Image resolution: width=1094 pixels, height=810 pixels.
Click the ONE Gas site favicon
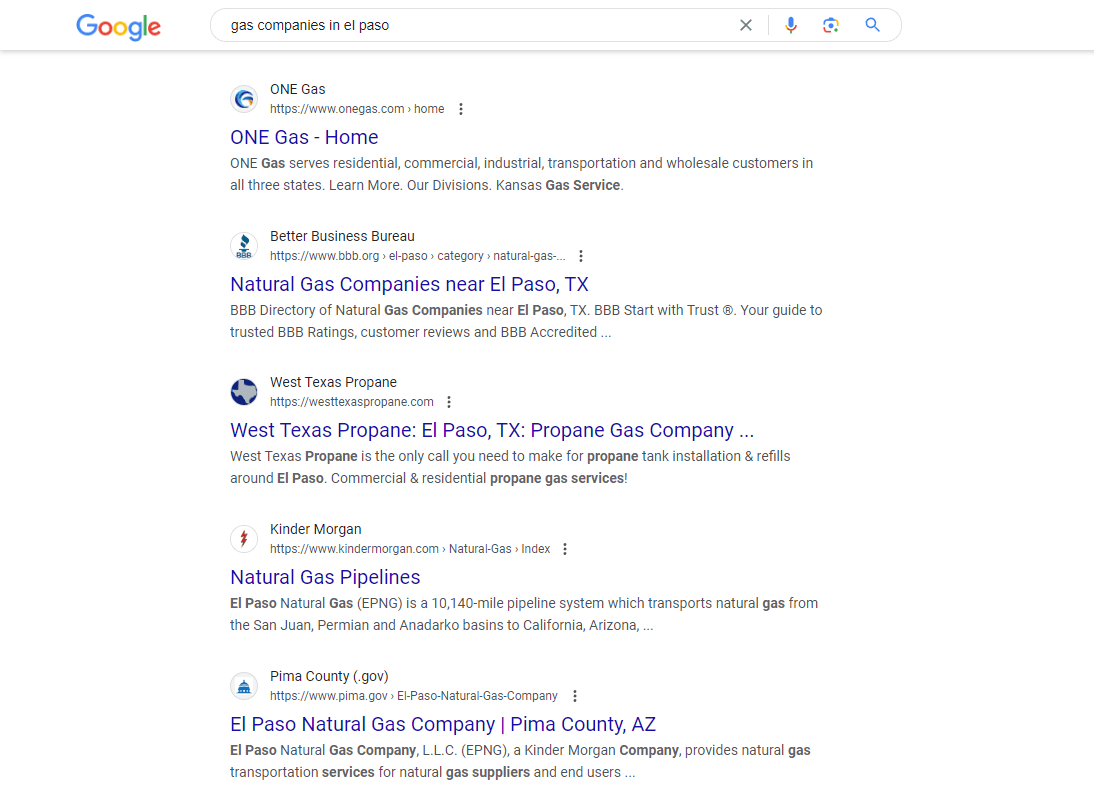(244, 99)
